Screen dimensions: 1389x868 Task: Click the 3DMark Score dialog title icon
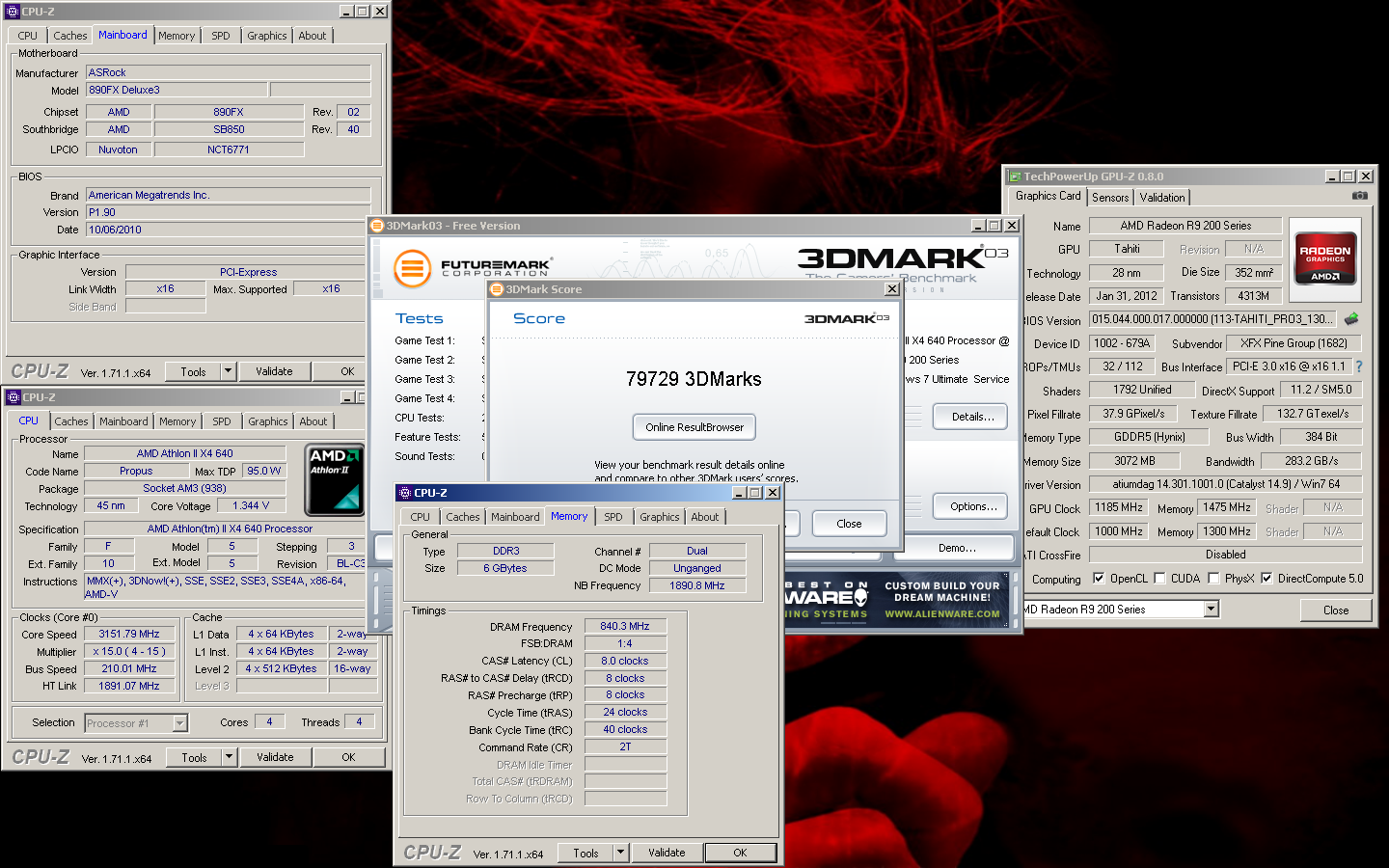498,289
